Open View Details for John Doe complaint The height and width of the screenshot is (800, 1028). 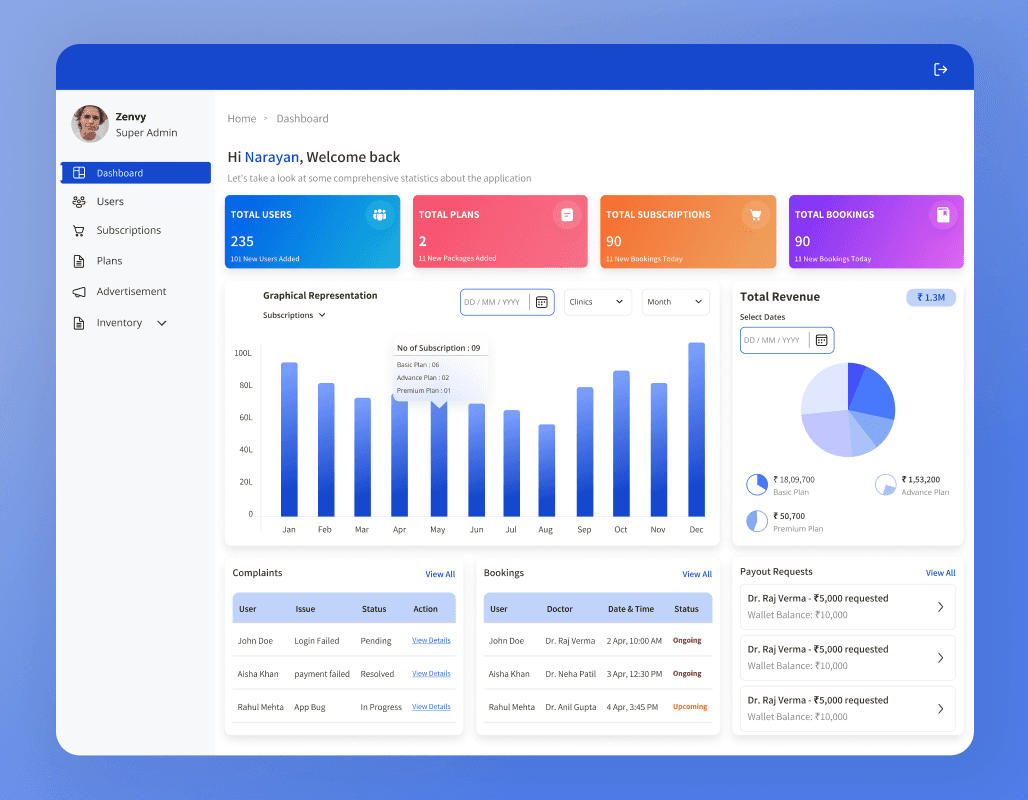431,641
